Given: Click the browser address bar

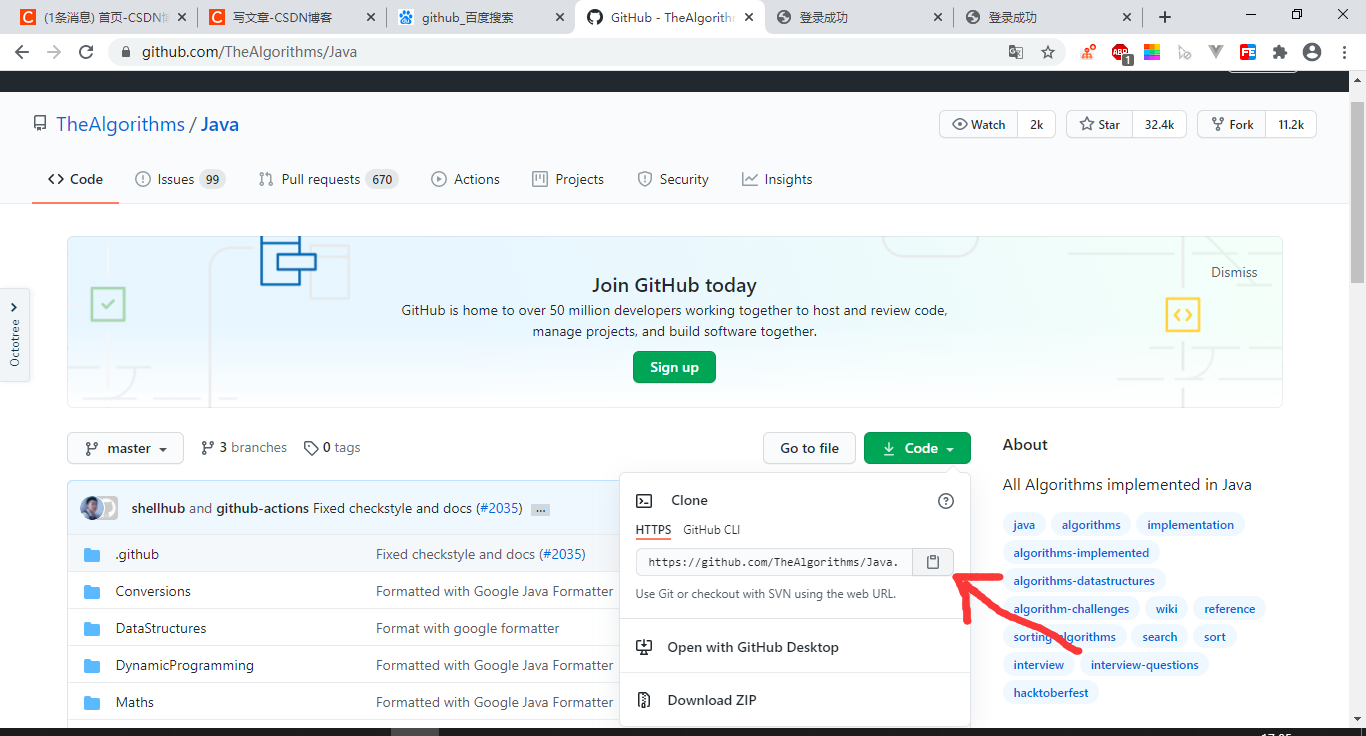Looking at the screenshot, I should coord(560,52).
